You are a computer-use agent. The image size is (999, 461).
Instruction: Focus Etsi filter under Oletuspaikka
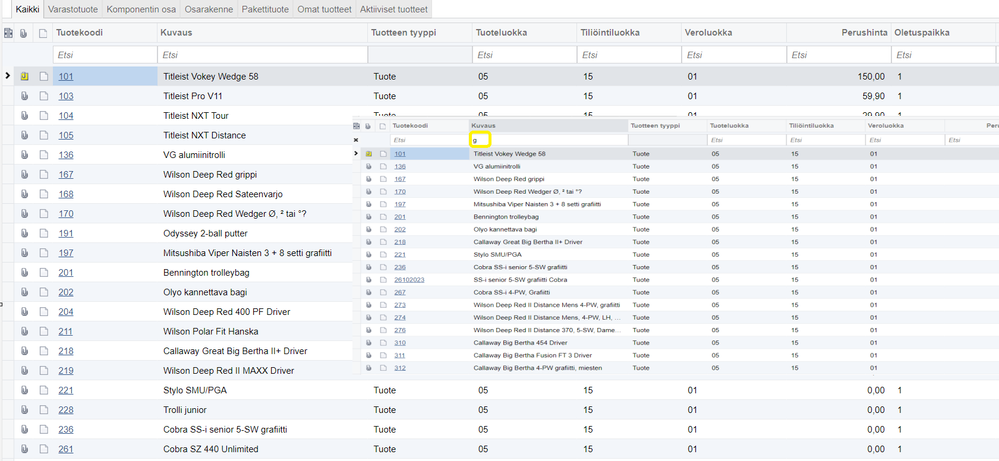click(x=944, y=55)
